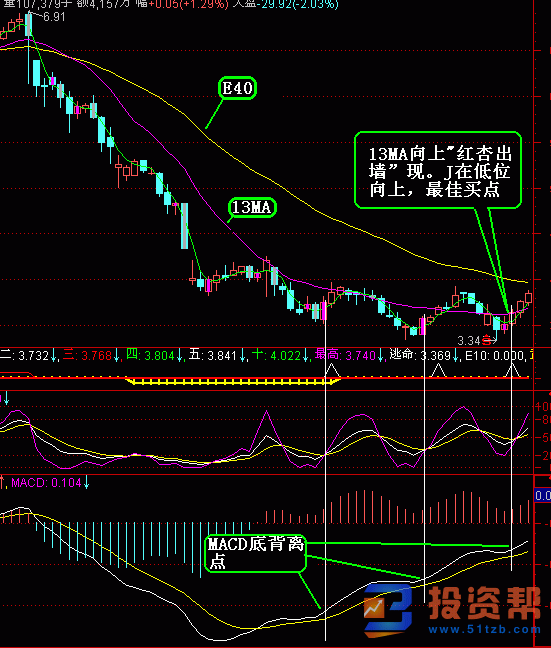
Task: Click the 6.91 high price label
Action: pos(54,17)
